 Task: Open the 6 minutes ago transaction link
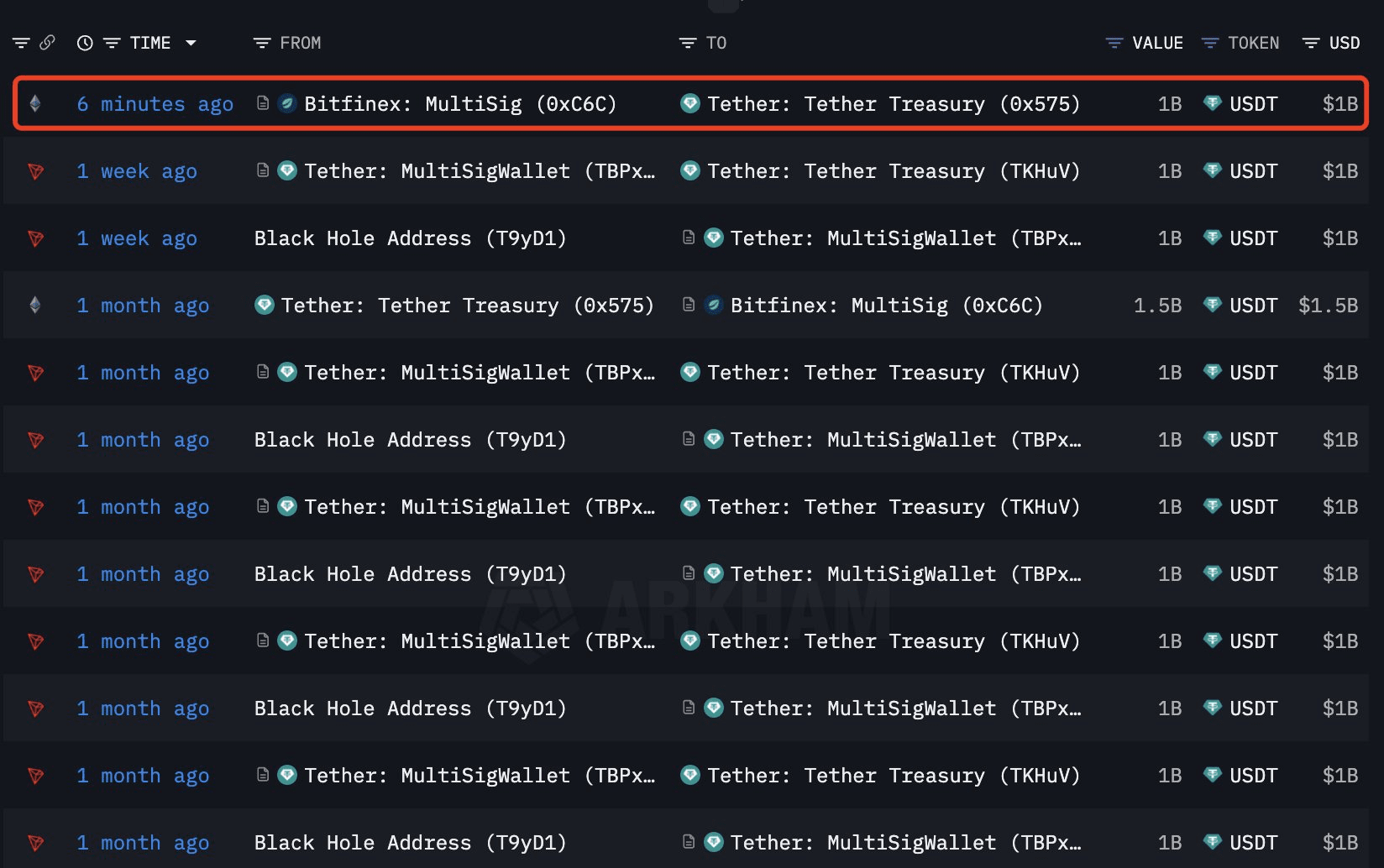155,104
